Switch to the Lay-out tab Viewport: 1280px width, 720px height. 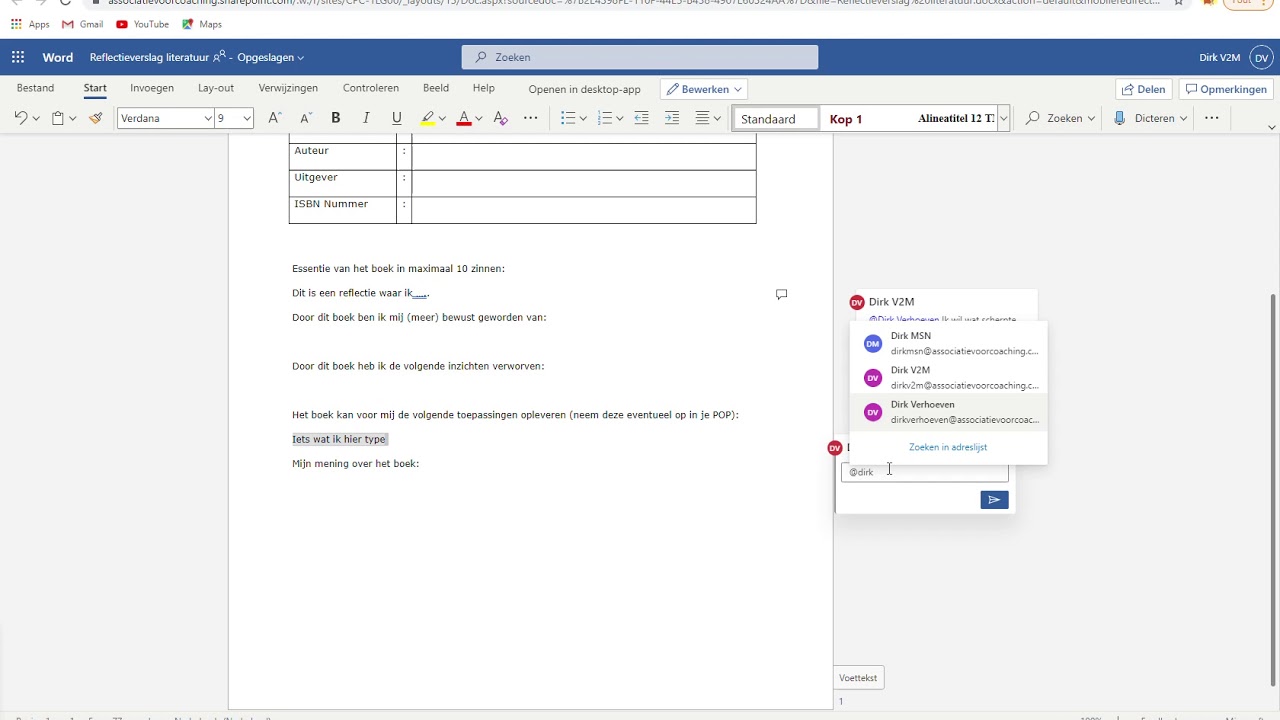(216, 88)
